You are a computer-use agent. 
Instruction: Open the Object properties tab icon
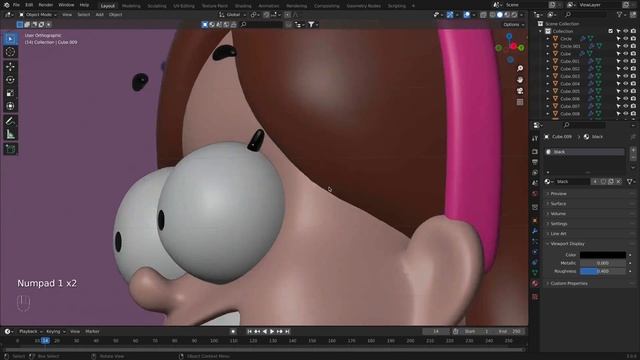(535, 220)
